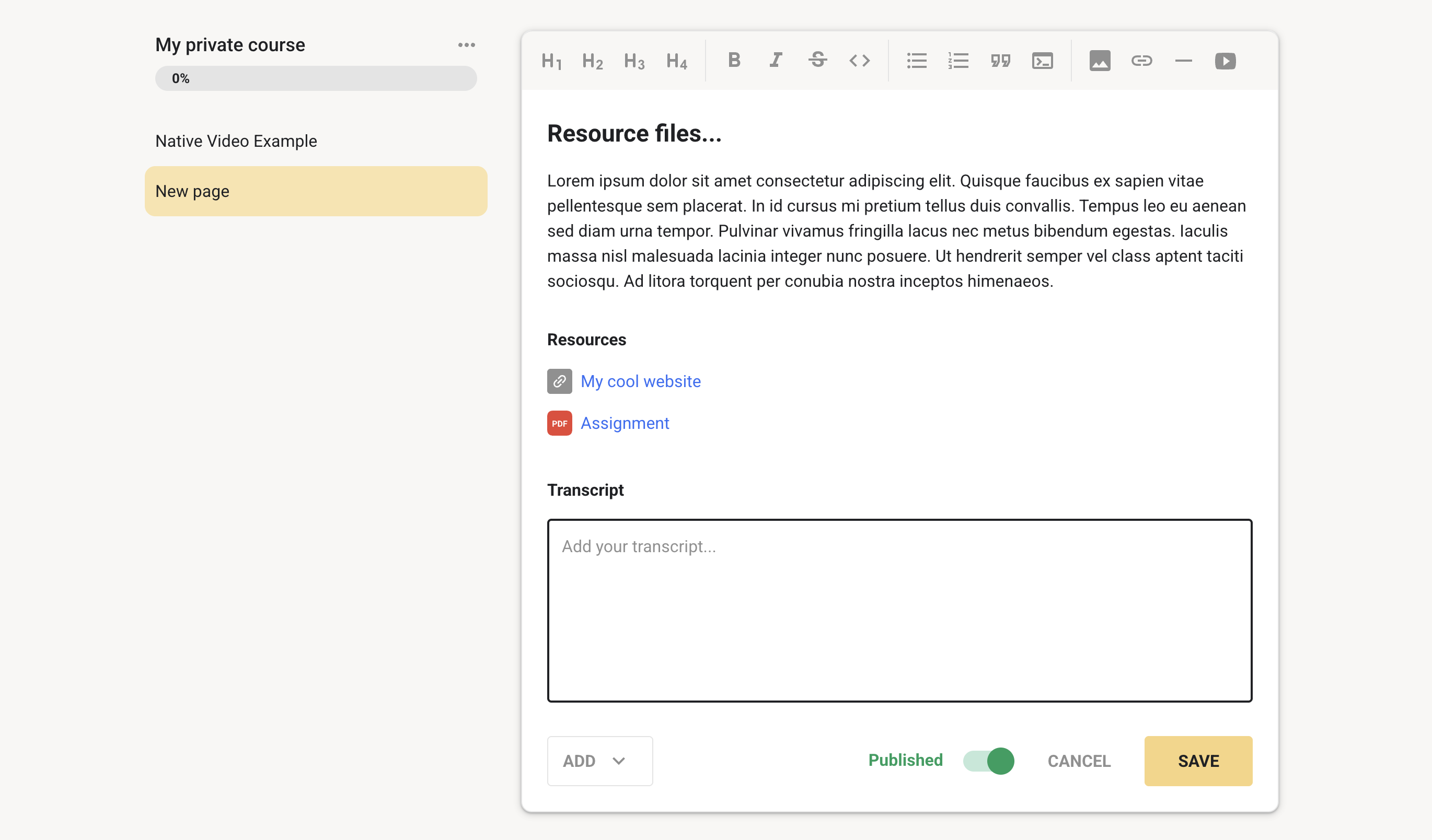Image resolution: width=1432 pixels, height=840 pixels.
Task: Apply strikethrough formatting
Action: pyautogui.click(x=818, y=60)
